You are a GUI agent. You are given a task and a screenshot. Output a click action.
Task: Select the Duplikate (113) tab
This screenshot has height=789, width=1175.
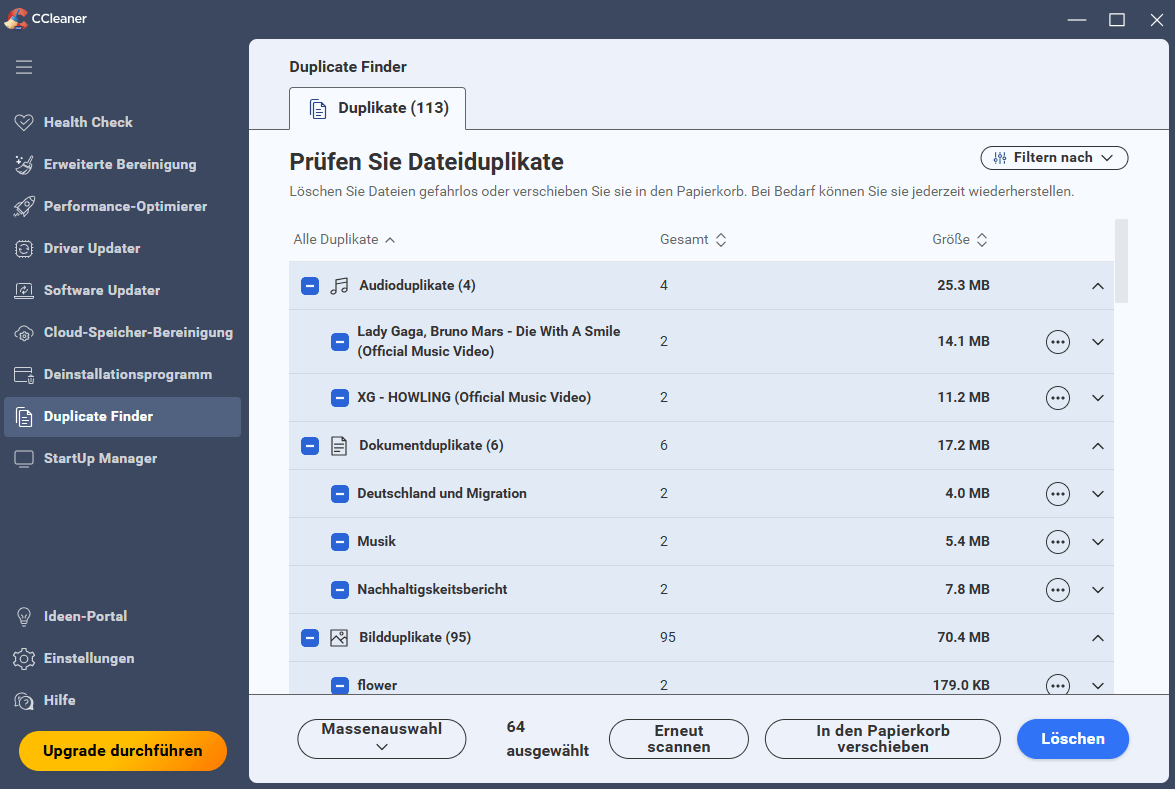click(x=377, y=108)
